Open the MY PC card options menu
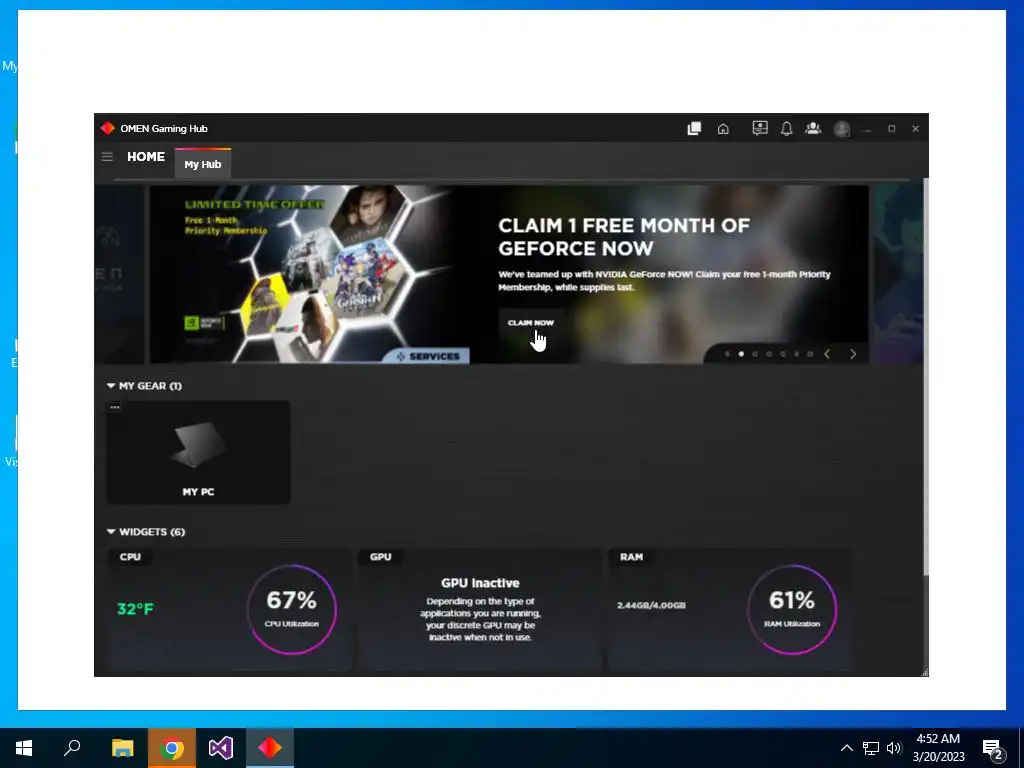The width and height of the screenshot is (1024, 768). 115,408
